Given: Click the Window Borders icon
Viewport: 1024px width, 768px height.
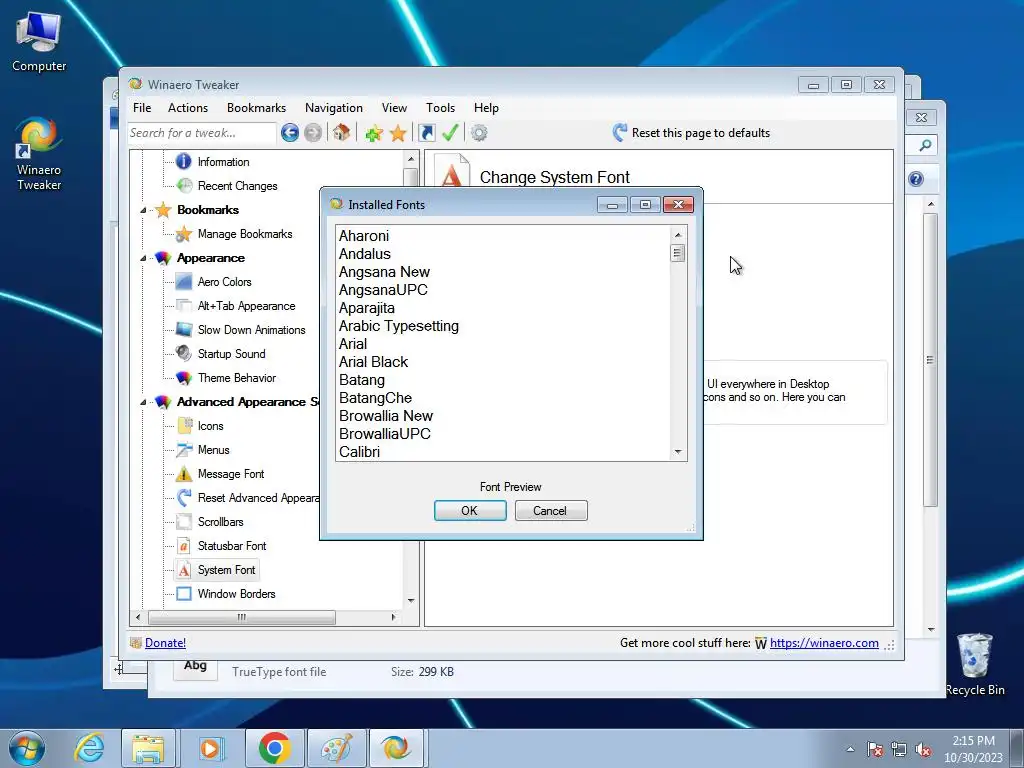Looking at the screenshot, I should 184,594.
